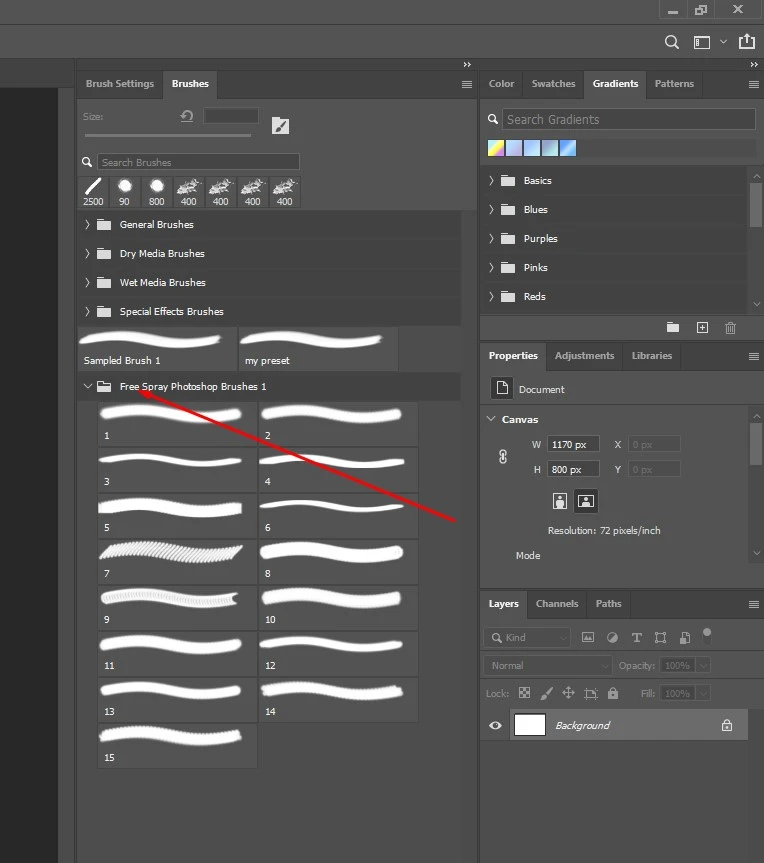
Task: Collapse the Canvas section
Action: click(491, 419)
